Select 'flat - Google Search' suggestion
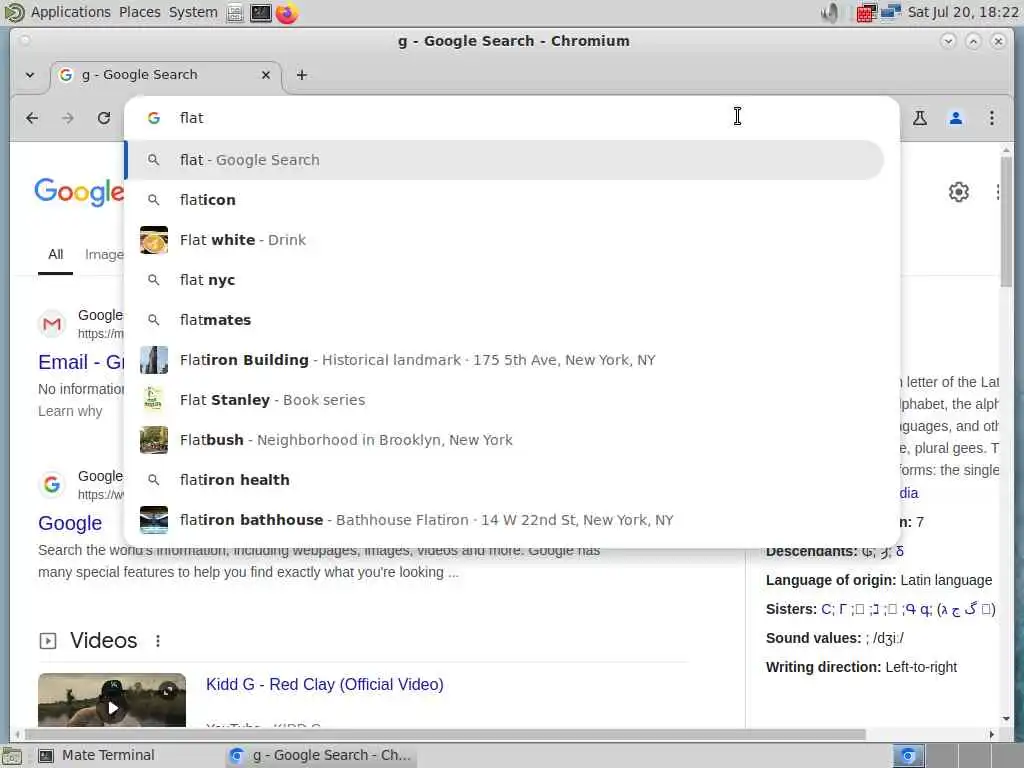1024x768 pixels. click(x=504, y=160)
